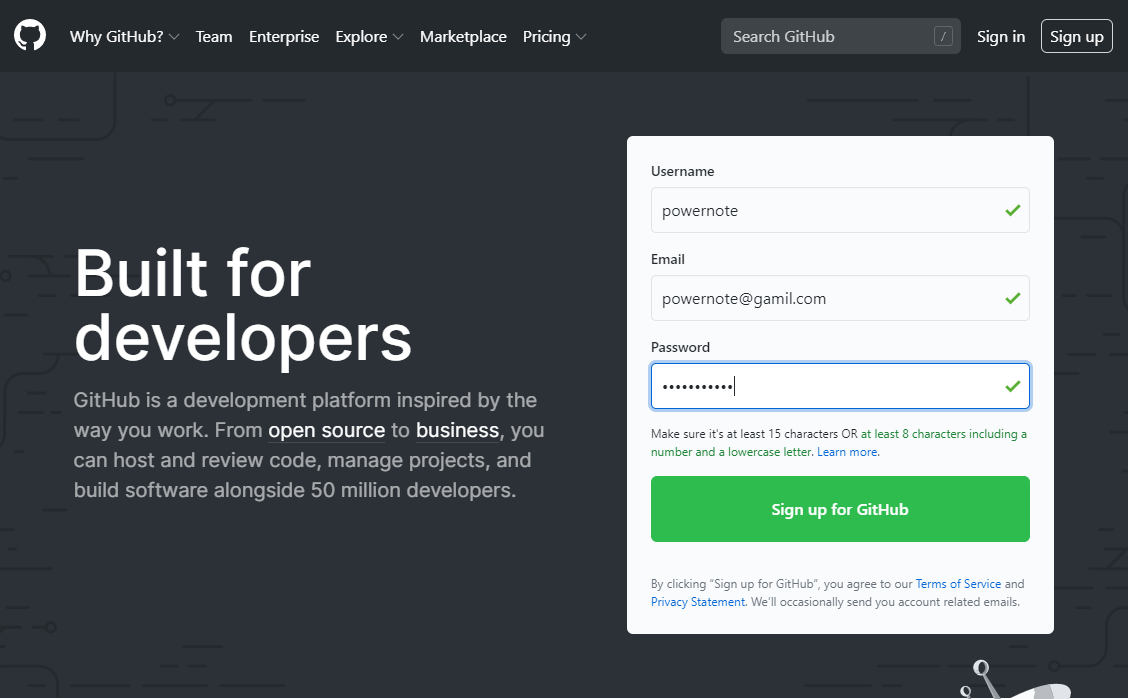This screenshot has height=699, width=1128.
Task: Click Sign in link
Action: click(x=1001, y=37)
